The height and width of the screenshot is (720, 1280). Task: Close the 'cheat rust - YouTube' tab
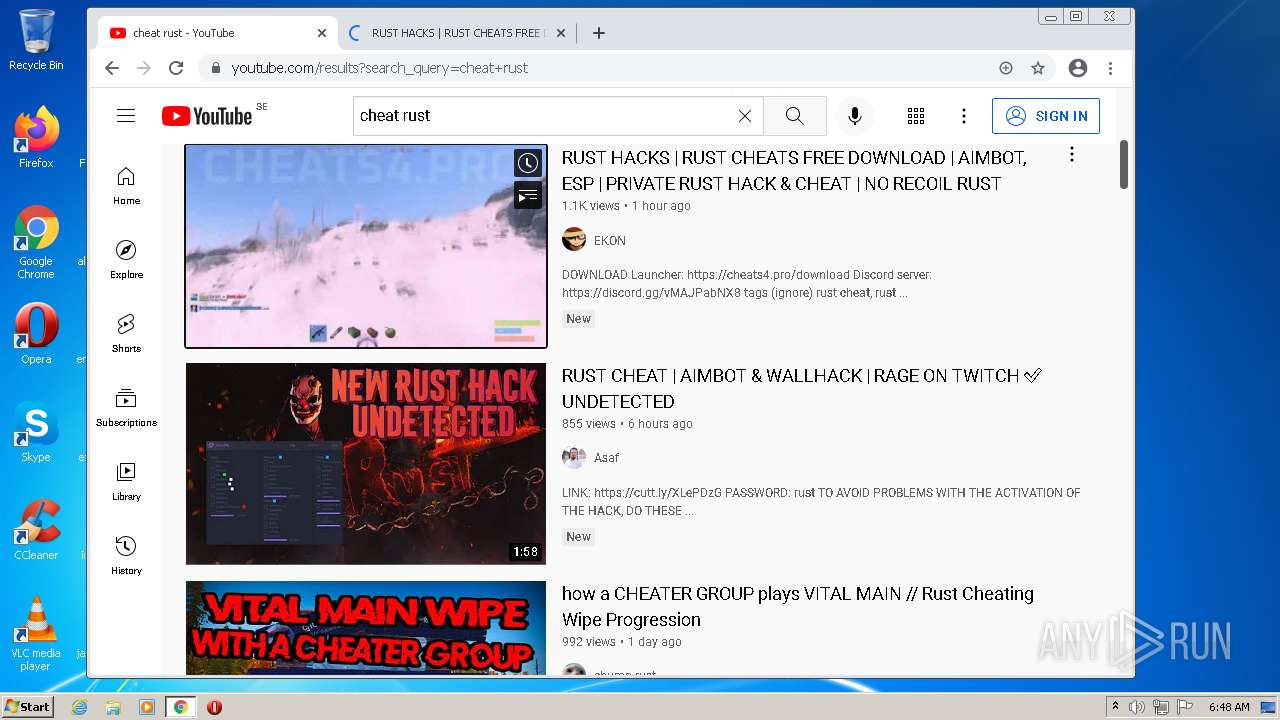321,33
